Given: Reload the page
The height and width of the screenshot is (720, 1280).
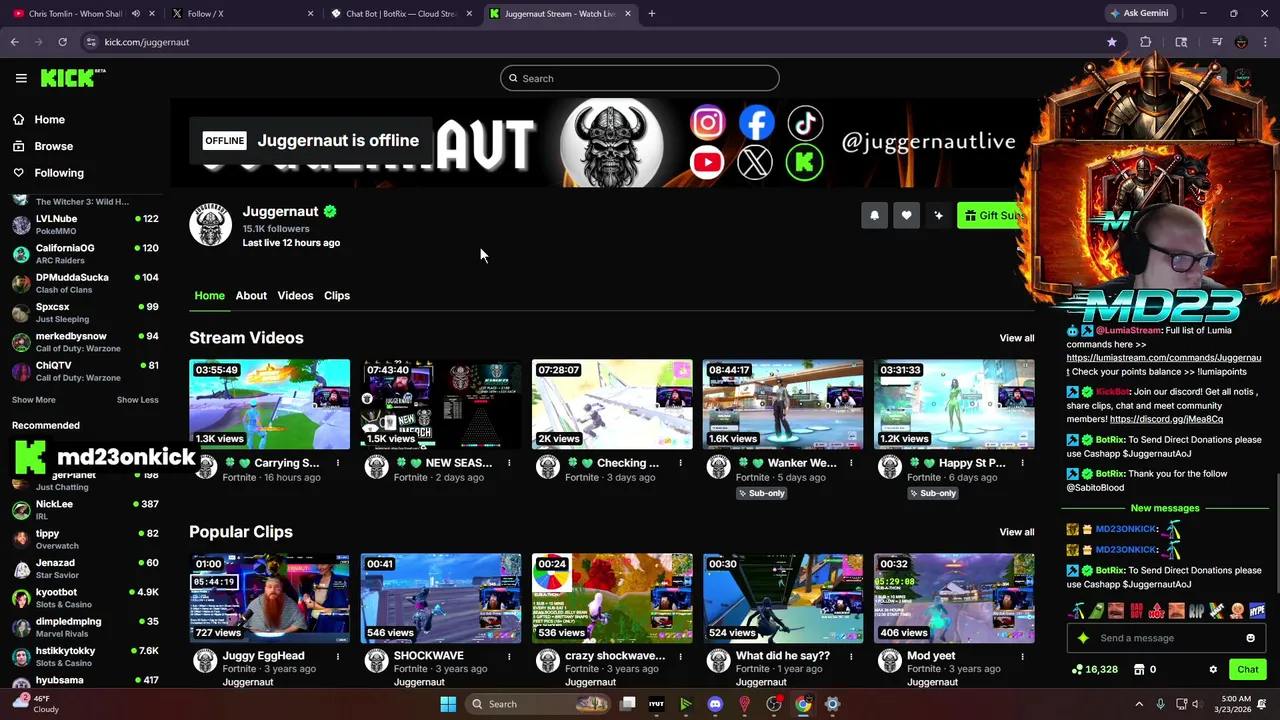Looking at the screenshot, I should tap(62, 42).
